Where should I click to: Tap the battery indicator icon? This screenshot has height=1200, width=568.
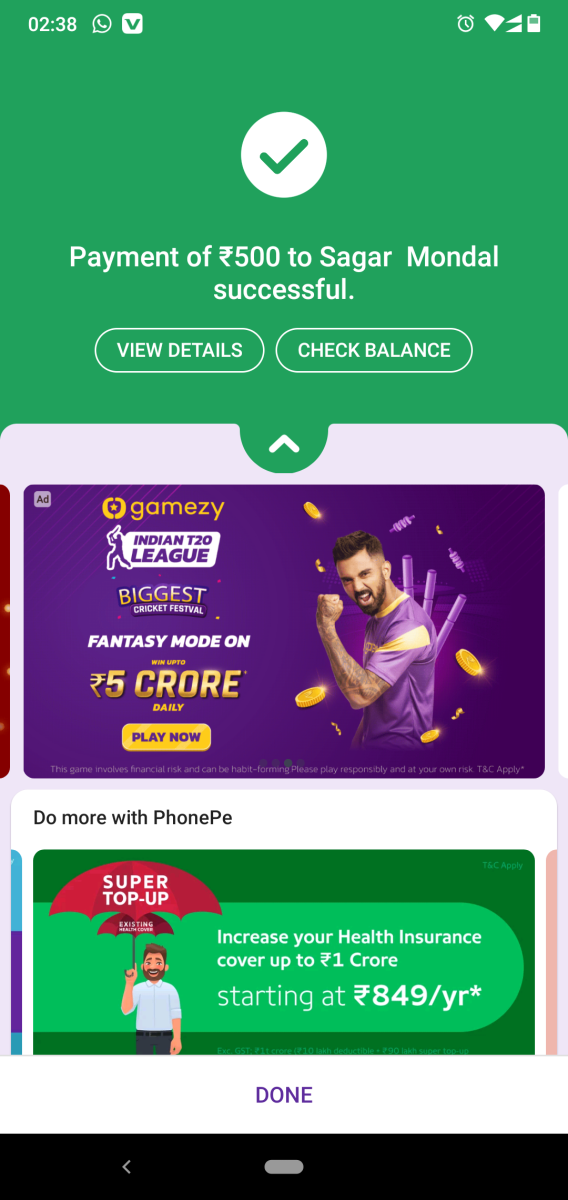click(x=535, y=24)
